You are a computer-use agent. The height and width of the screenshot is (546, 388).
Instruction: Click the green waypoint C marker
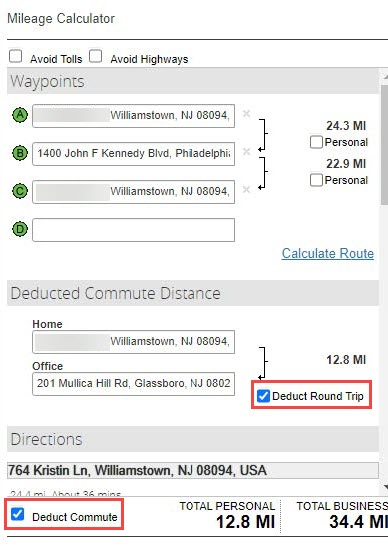pyautogui.click(x=20, y=191)
